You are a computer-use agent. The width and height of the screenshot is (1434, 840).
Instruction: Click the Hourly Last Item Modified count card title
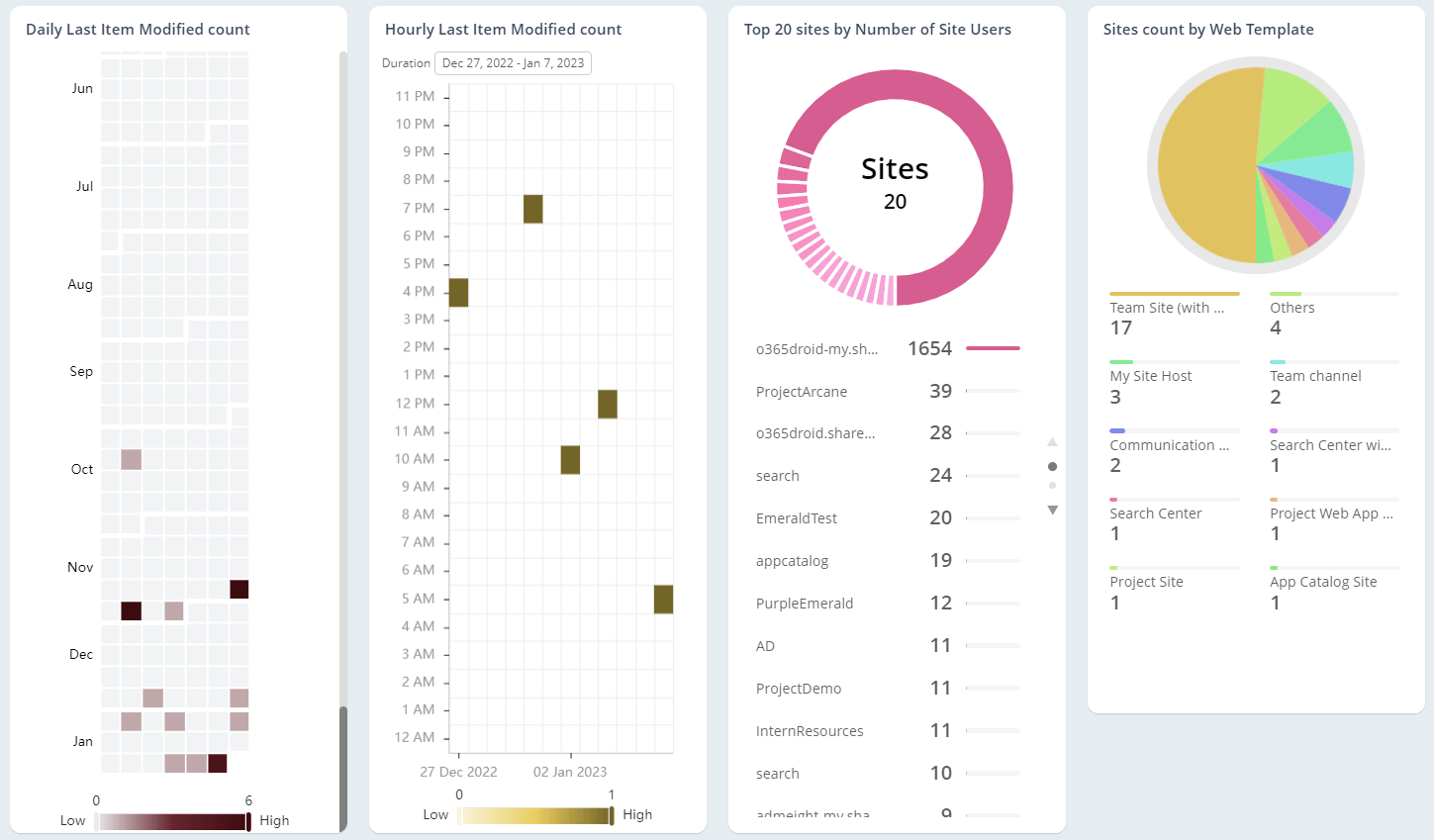(503, 29)
